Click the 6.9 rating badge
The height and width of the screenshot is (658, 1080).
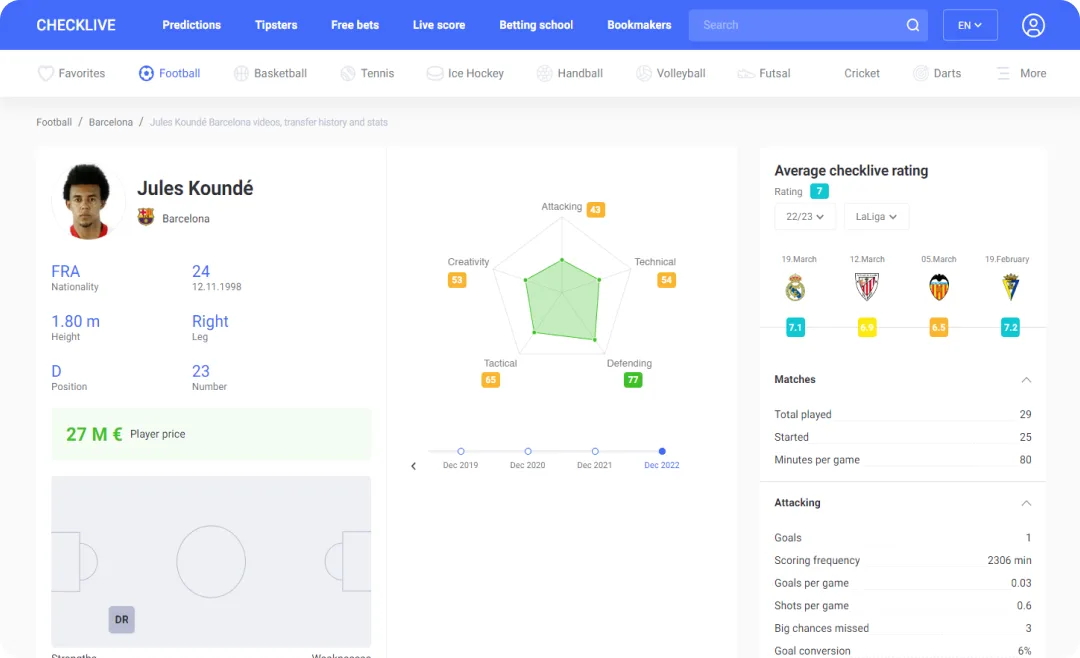coord(866,327)
